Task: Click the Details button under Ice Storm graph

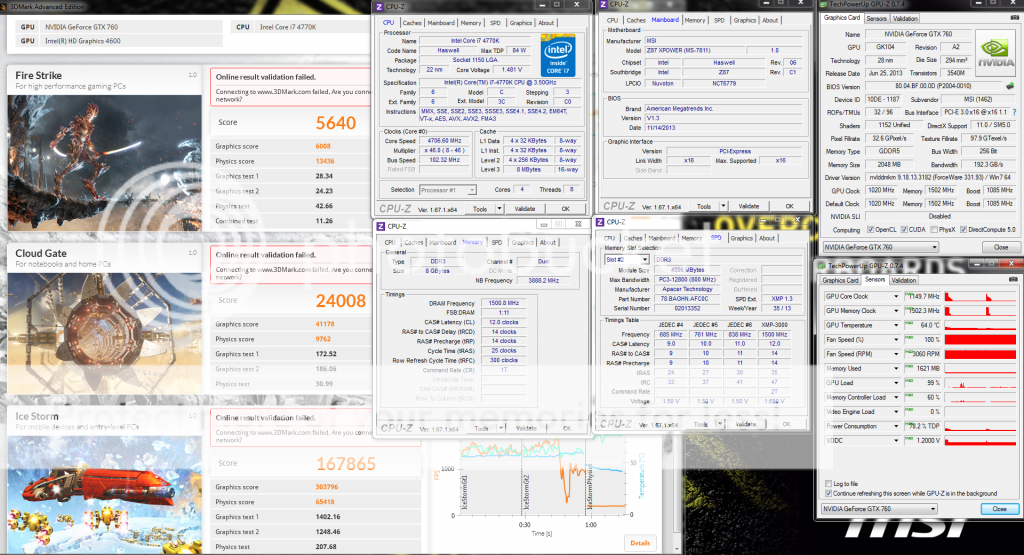Action: tap(639, 543)
